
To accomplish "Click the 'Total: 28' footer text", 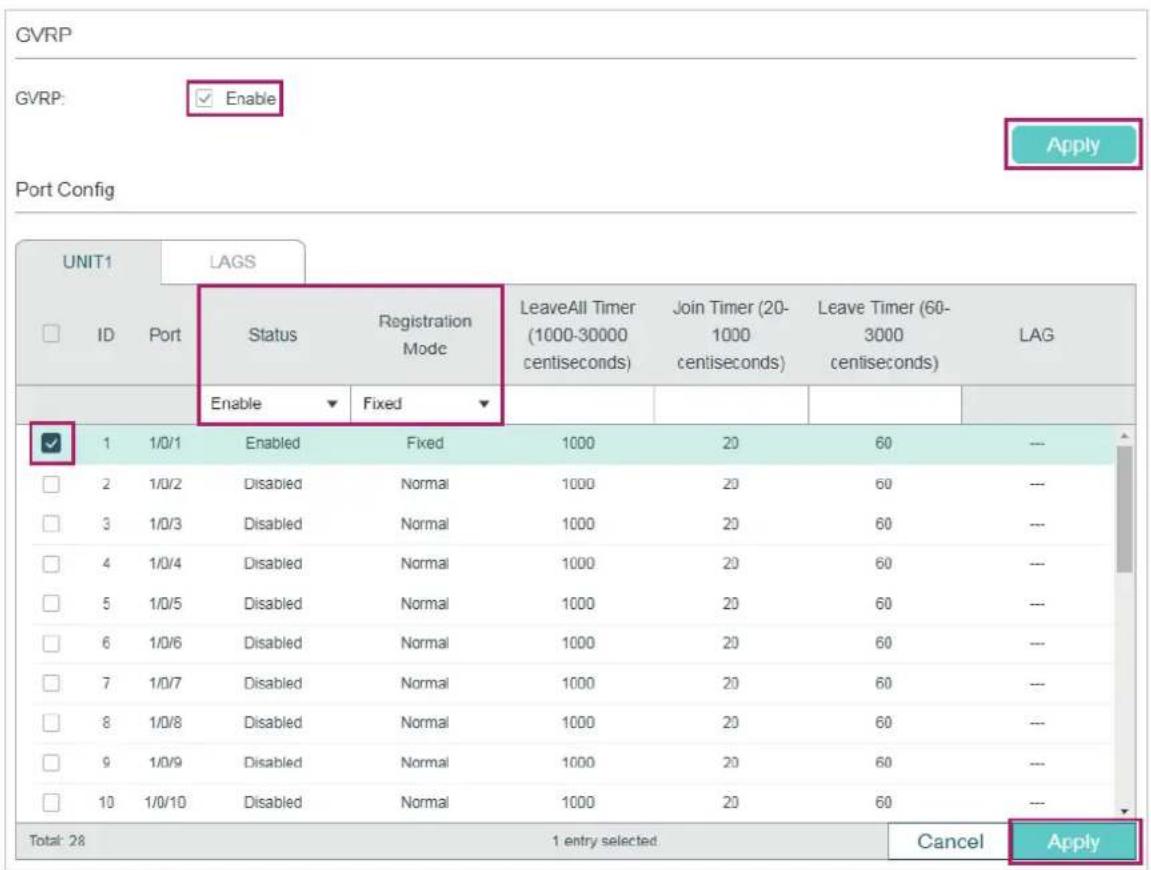I will (57, 841).
